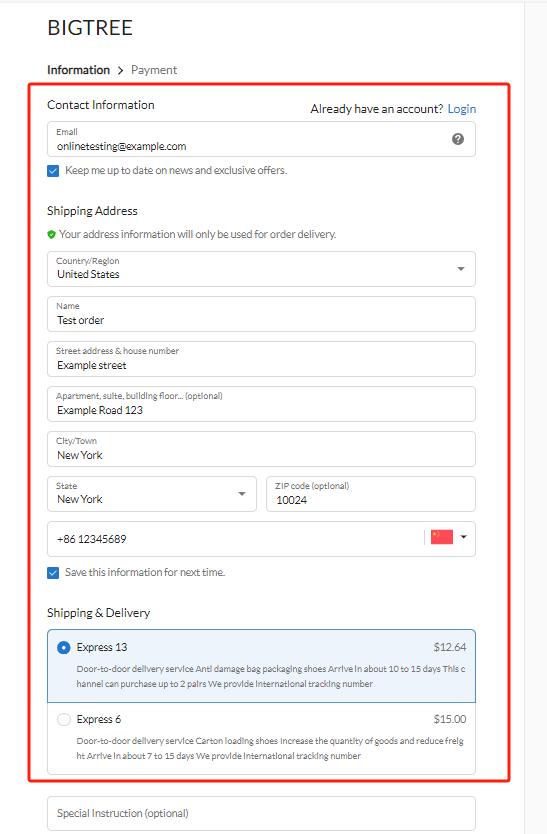The height and width of the screenshot is (834, 547).
Task: Open the Country/Region dropdown
Action: [x=261, y=269]
